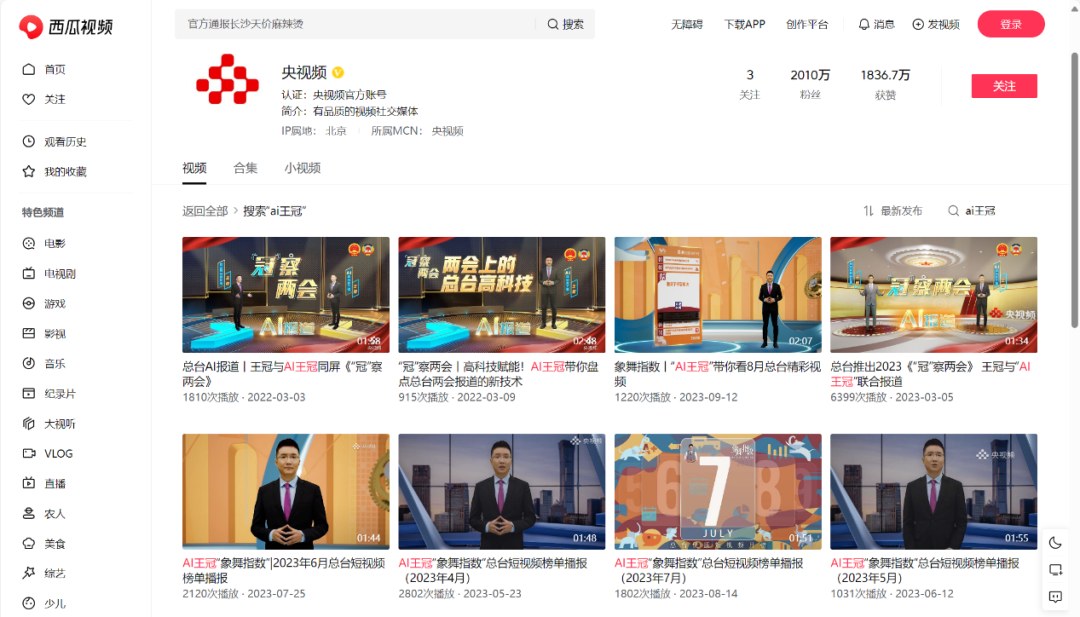Open the 首页 home icon in sidebar

[28, 70]
